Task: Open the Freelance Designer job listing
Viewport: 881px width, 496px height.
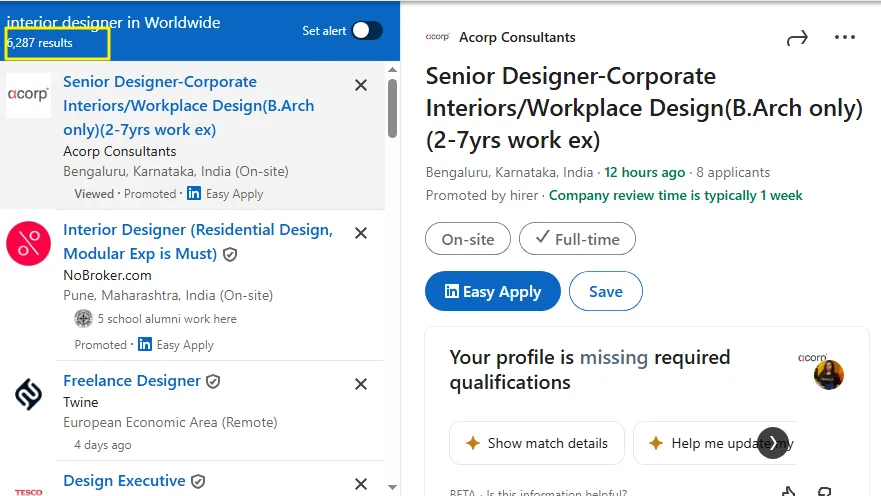Action: 132,381
